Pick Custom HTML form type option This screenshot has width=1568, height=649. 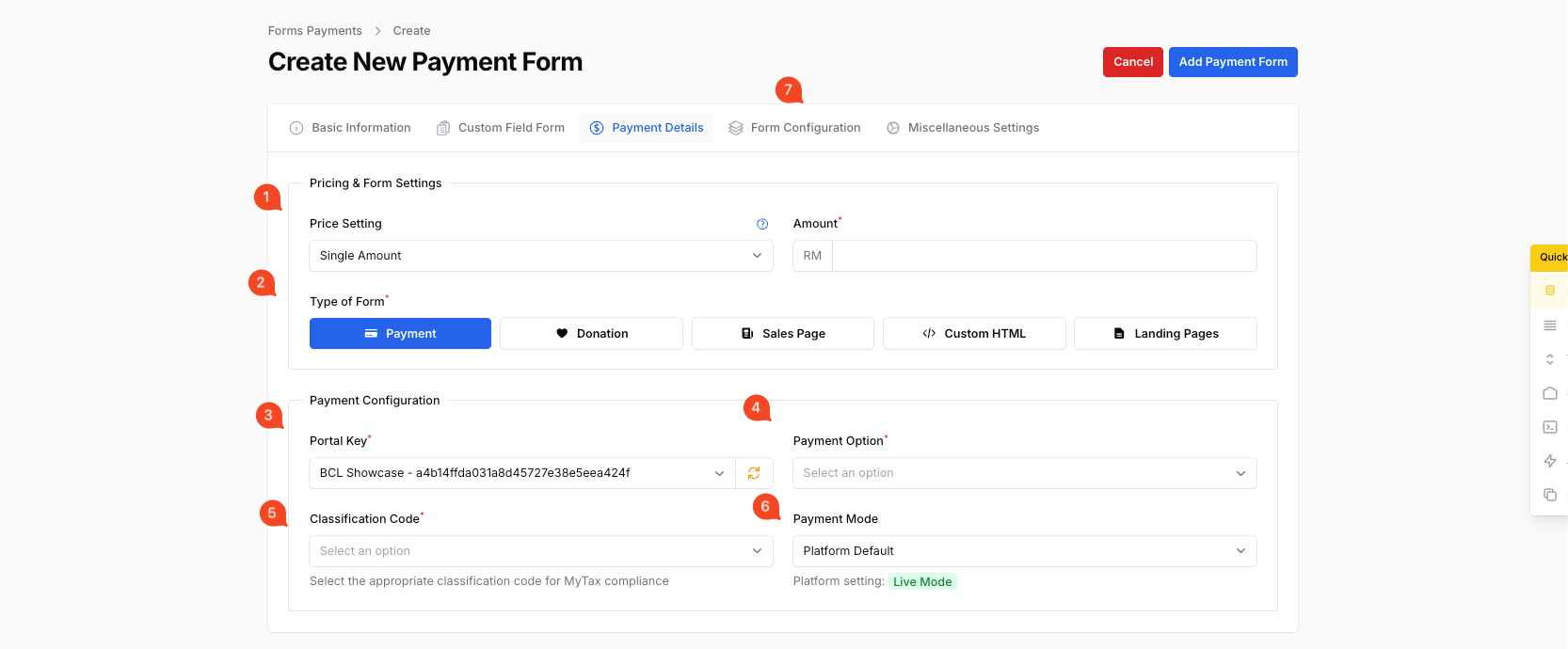(973, 334)
